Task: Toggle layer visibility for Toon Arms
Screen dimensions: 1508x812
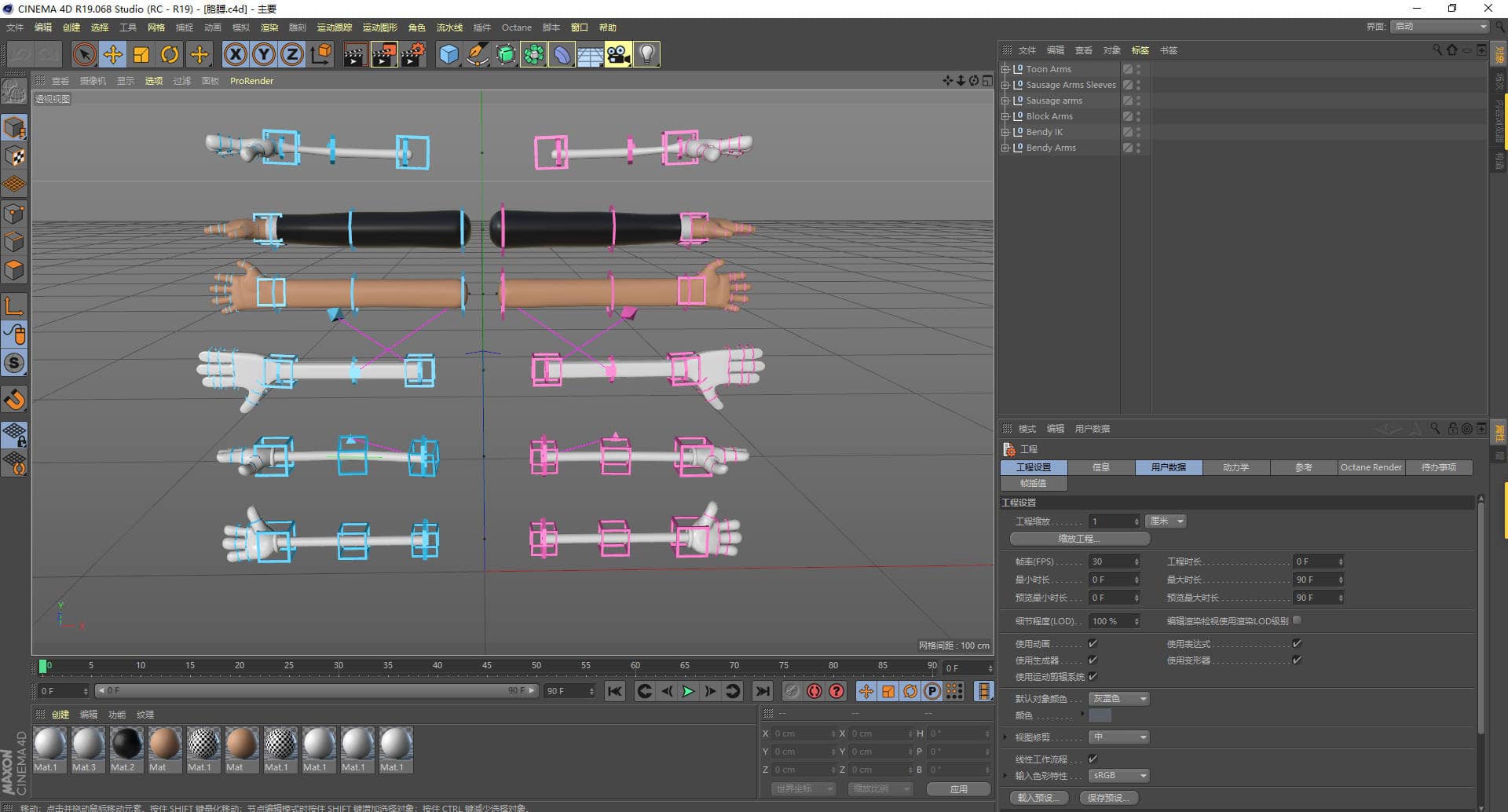Action: (1128, 69)
